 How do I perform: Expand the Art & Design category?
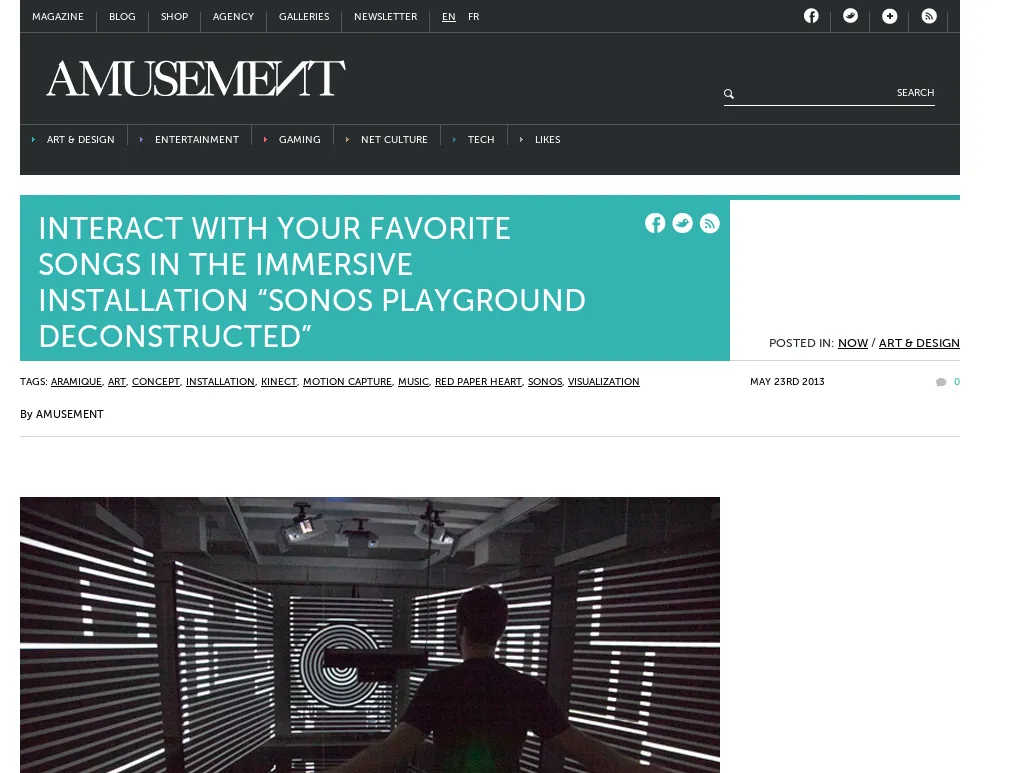pos(80,139)
